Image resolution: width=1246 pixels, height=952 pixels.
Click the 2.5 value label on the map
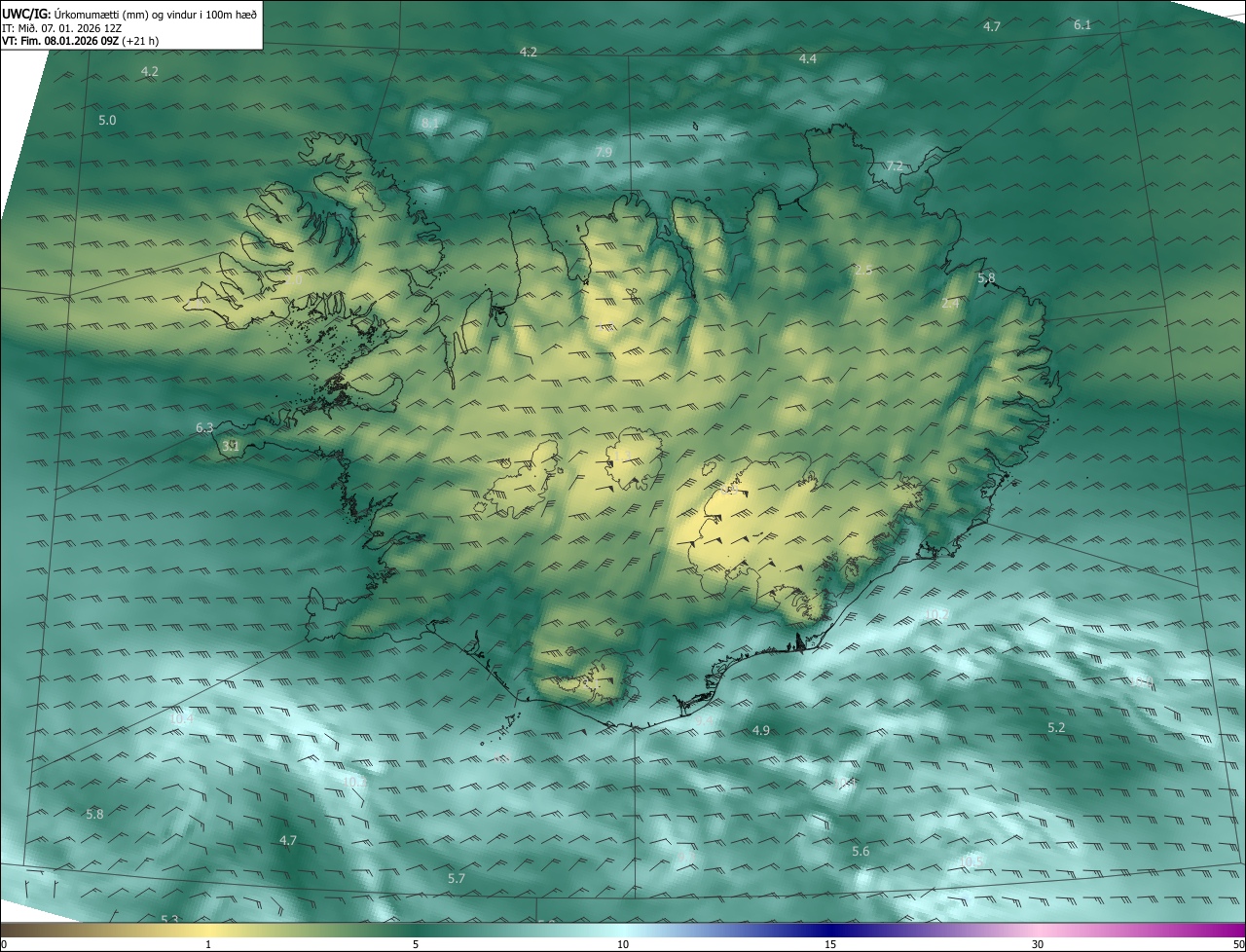pos(863,270)
